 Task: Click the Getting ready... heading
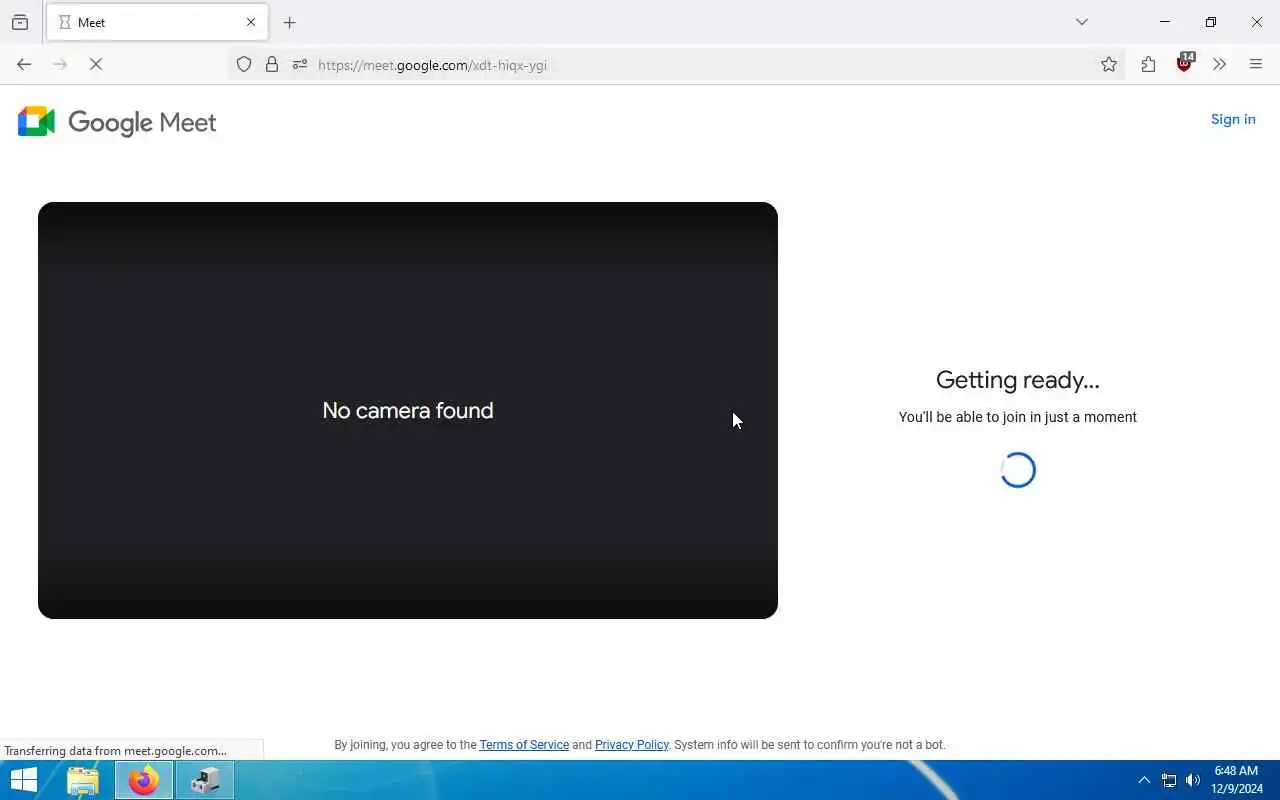click(1018, 380)
